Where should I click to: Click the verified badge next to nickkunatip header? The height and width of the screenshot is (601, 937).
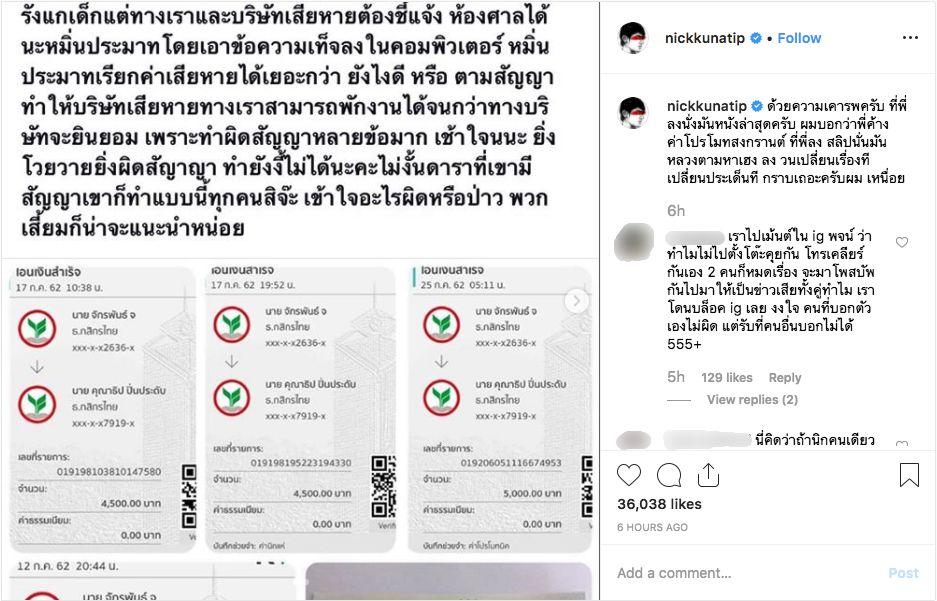756,38
